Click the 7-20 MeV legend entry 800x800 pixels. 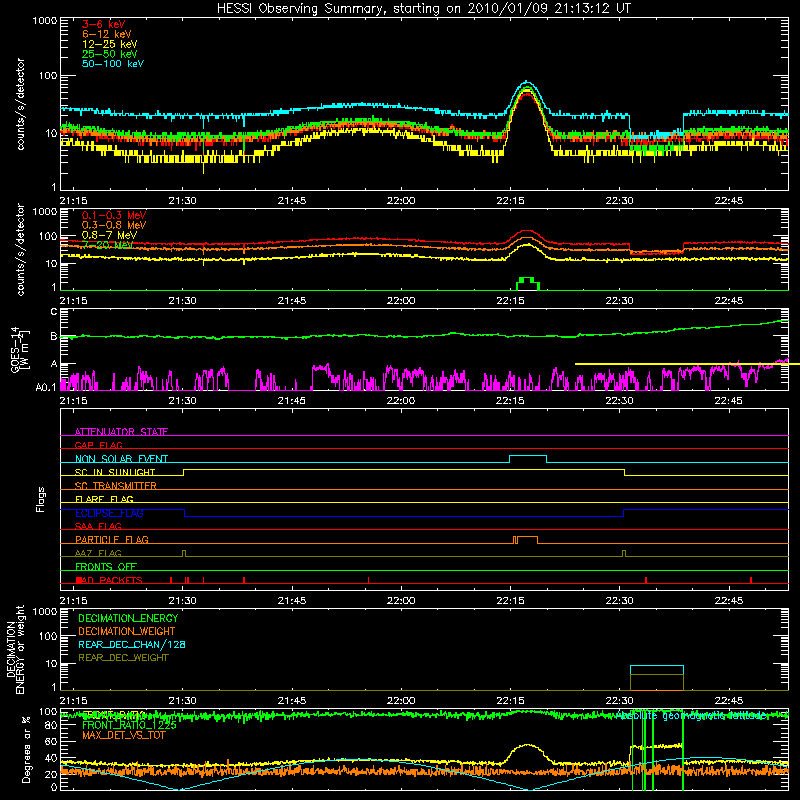107,245
